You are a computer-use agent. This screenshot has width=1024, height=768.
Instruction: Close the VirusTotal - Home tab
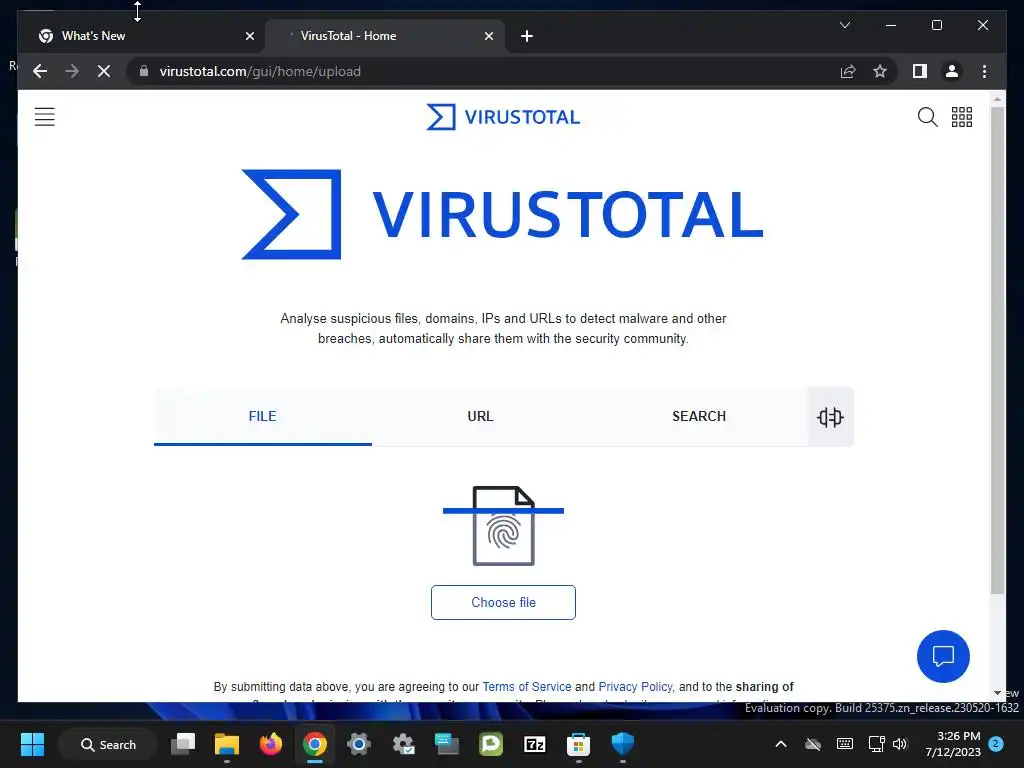point(488,36)
